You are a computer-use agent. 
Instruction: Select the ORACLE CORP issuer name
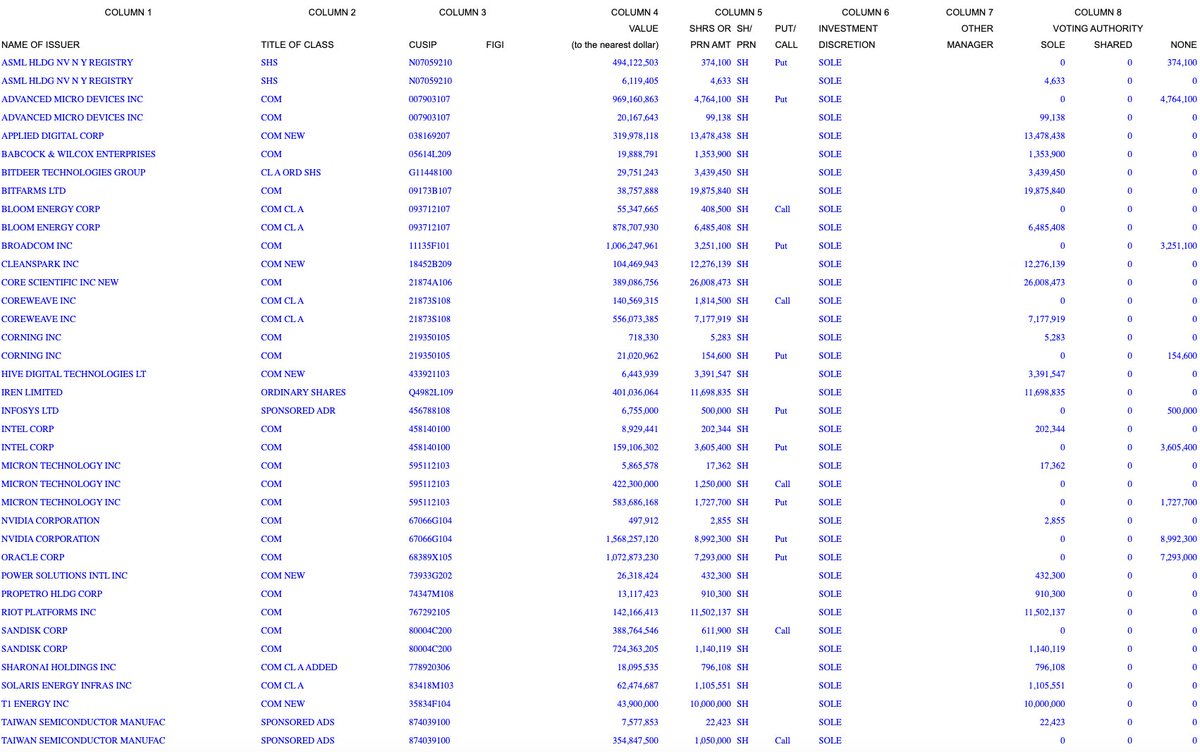click(x=33, y=557)
